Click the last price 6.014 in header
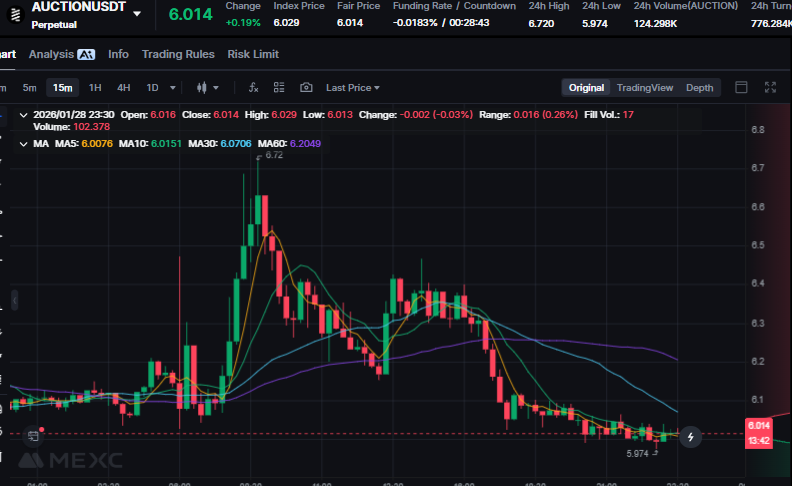This screenshot has height=486, width=792. (x=190, y=15)
